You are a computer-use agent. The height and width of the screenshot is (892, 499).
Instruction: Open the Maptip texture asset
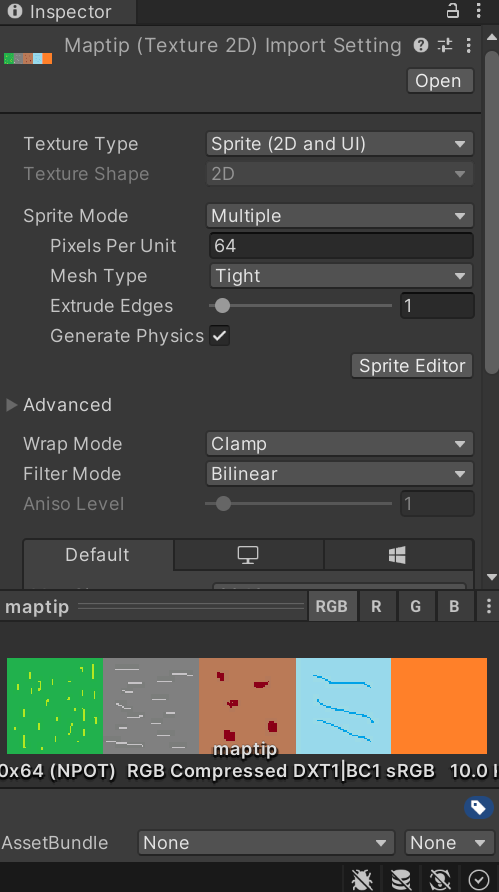click(x=440, y=81)
